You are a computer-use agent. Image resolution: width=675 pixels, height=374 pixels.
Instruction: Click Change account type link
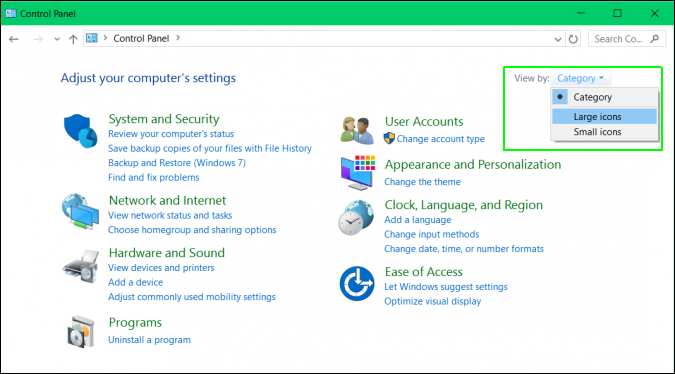pyautogui.click(x=440, y=139)
